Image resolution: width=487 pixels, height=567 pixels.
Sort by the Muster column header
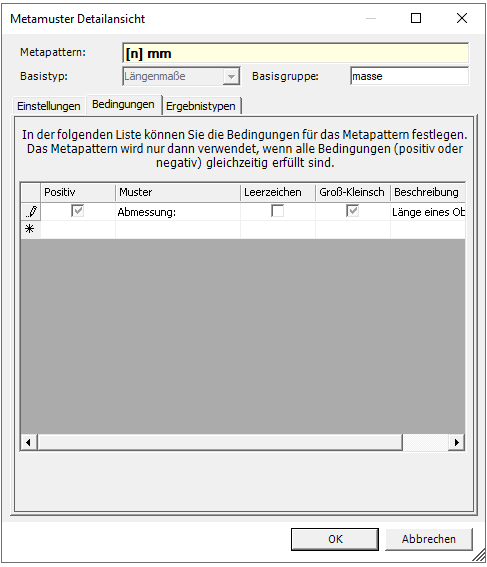[x=178, y=192]
